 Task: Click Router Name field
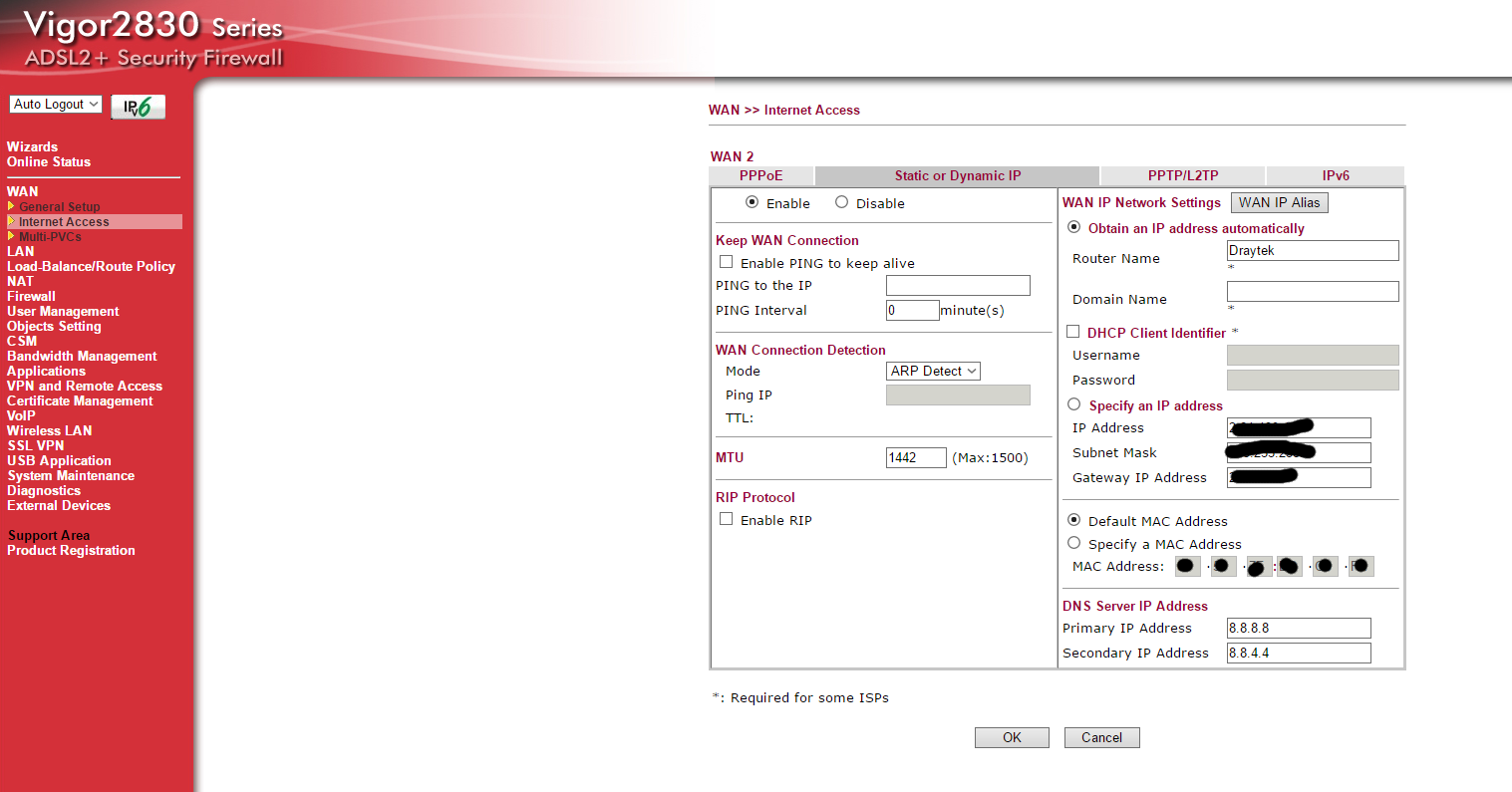[1313, 251]
